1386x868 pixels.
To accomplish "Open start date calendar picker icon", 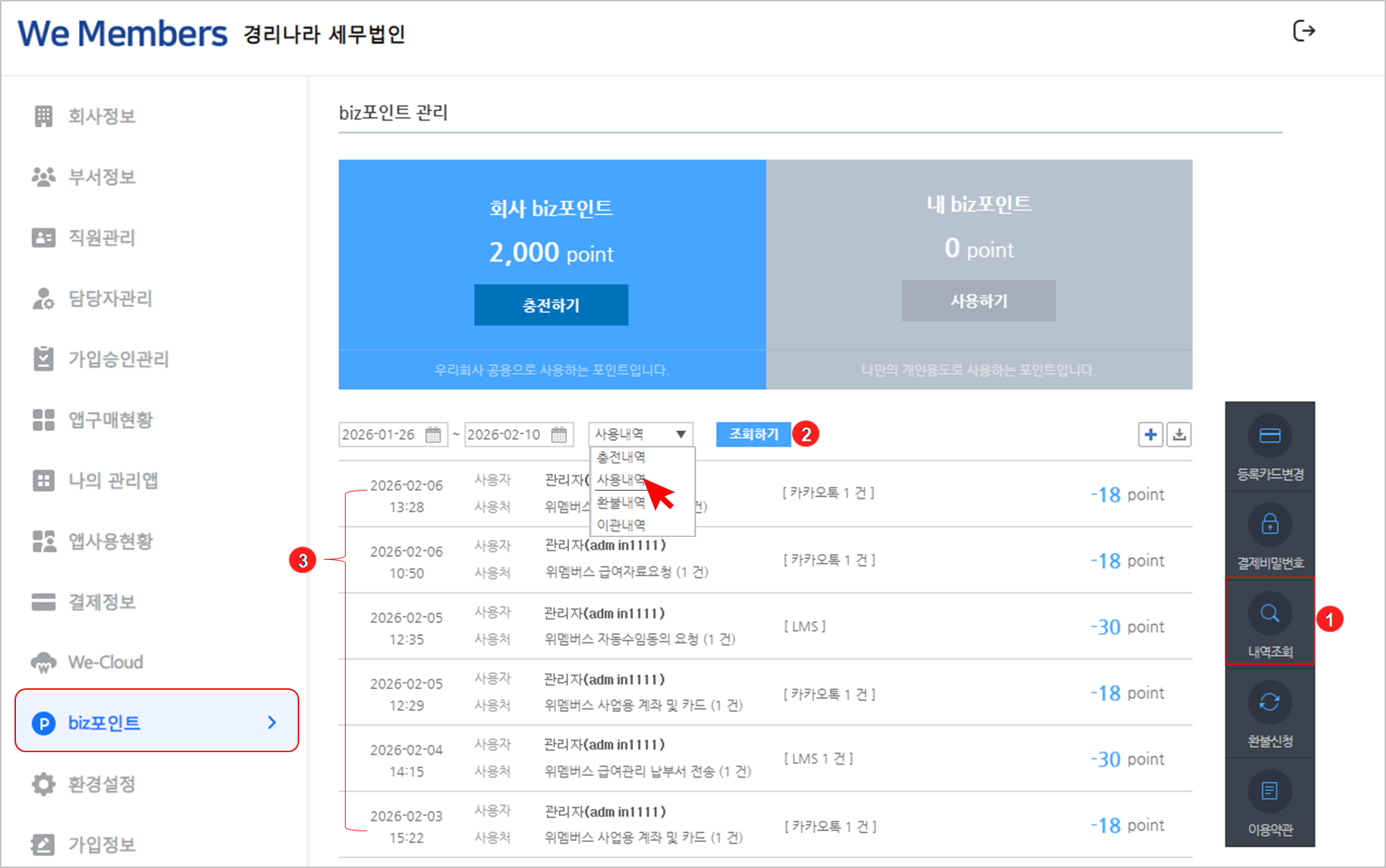I will click(433, 435).
